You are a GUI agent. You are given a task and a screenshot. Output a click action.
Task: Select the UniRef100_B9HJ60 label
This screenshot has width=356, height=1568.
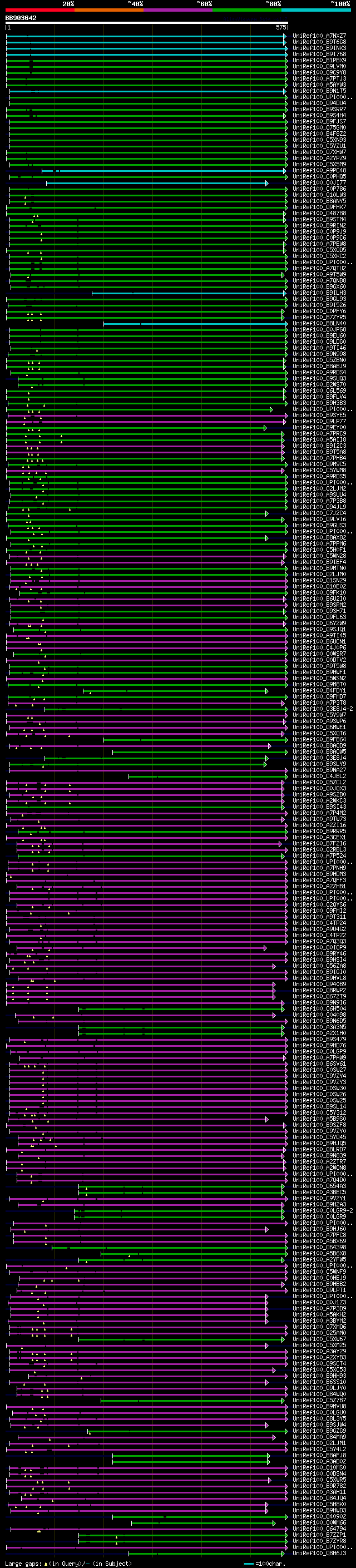pos(319,1229)
